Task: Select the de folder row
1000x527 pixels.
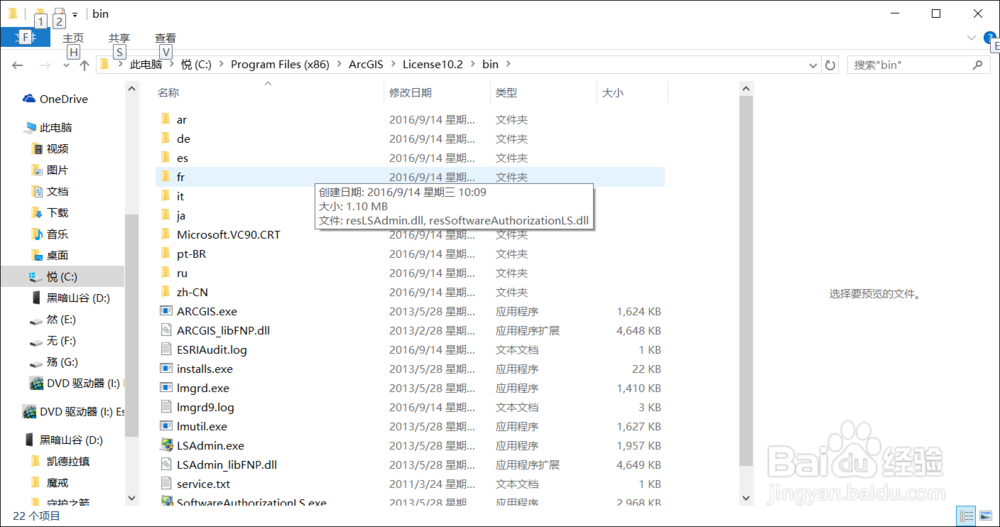Action: click(x=410, y=138)
